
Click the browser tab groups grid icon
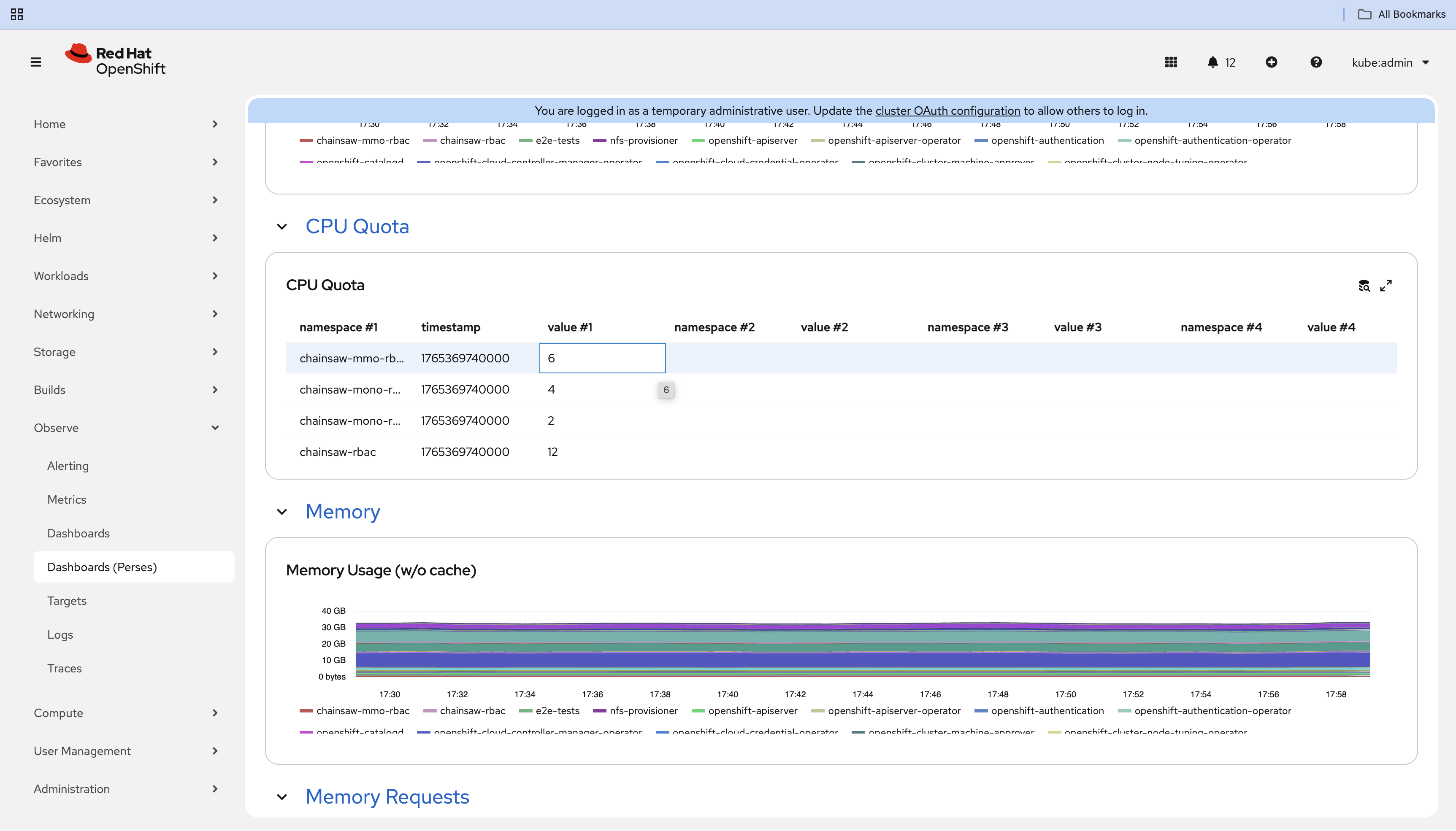(16, 14)
